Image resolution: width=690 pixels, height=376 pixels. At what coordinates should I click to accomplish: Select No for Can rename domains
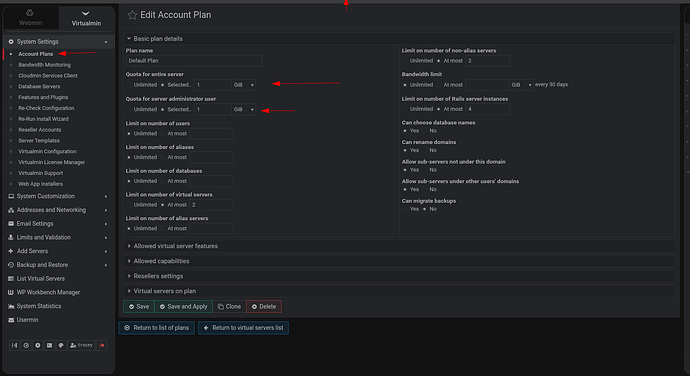425,150
